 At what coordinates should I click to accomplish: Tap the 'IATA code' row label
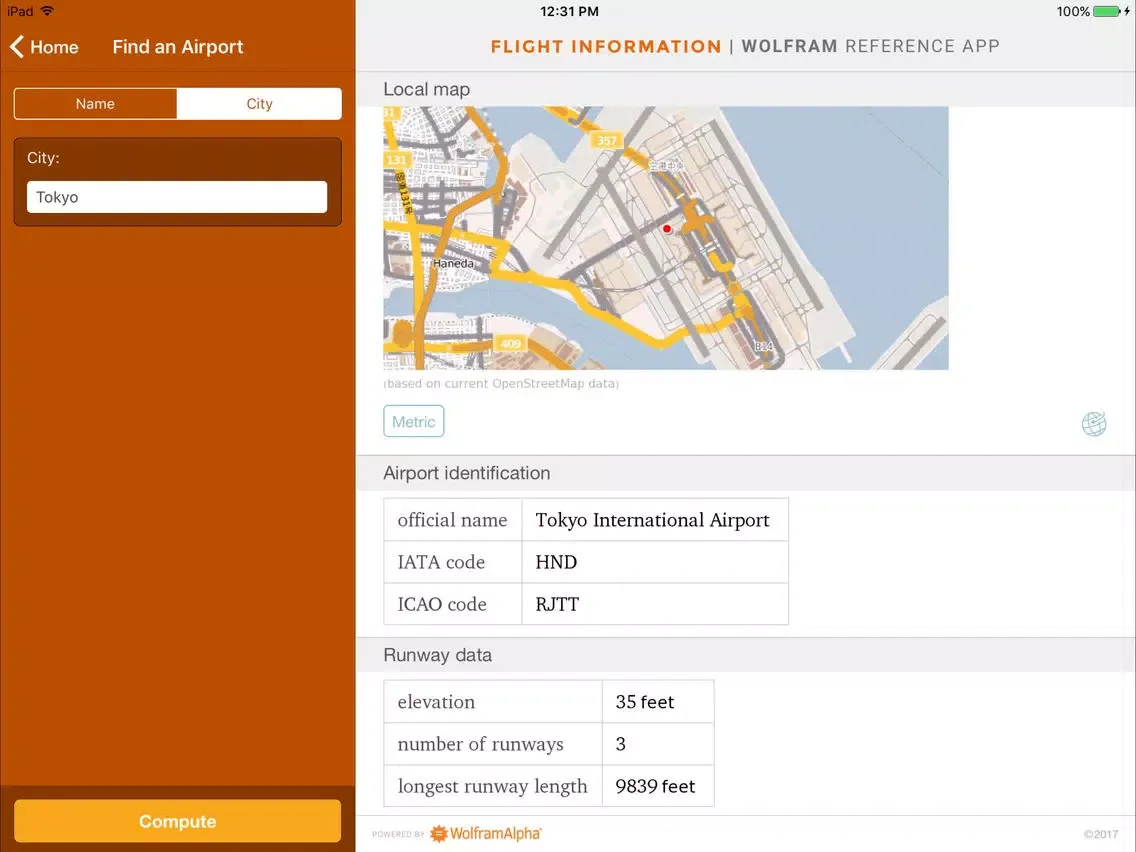(x=441, y=562)
